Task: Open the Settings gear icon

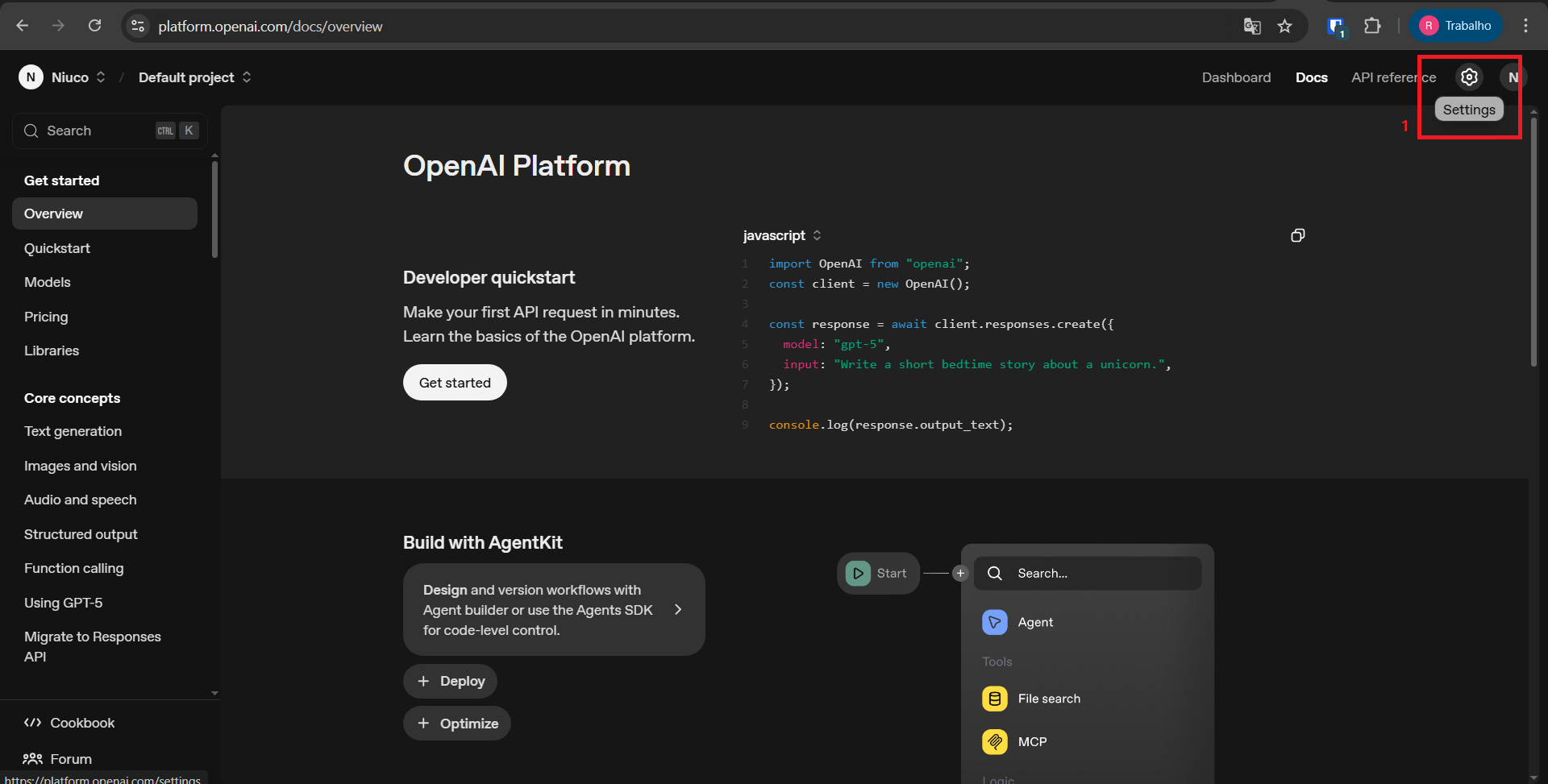Action: tap(1469, 77)
